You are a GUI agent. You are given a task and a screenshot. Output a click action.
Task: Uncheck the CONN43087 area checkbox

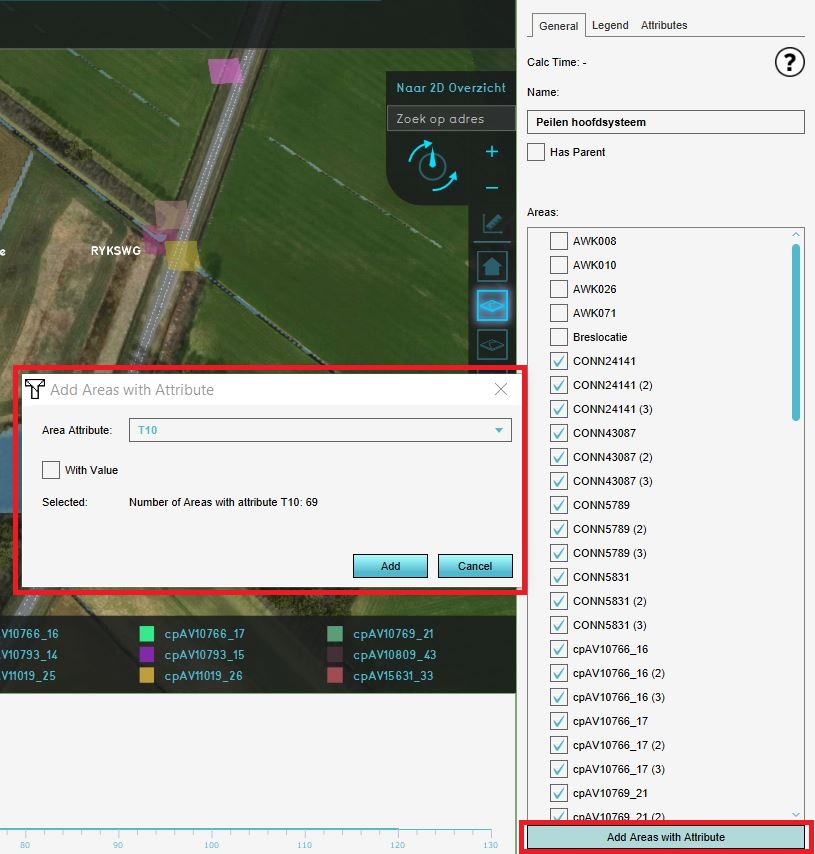(559, 433)
